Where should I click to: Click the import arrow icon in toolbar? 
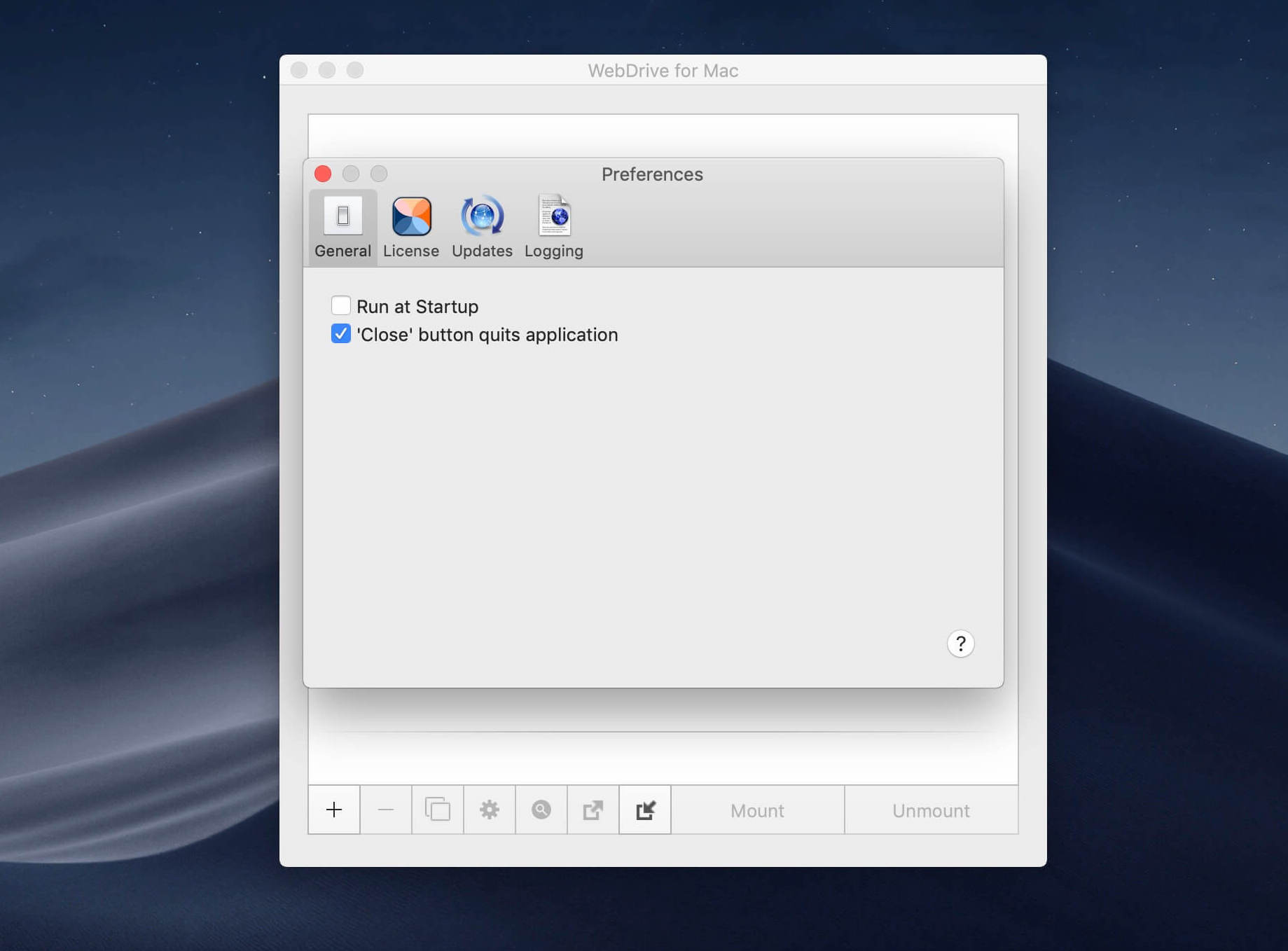tap(645, 810)
